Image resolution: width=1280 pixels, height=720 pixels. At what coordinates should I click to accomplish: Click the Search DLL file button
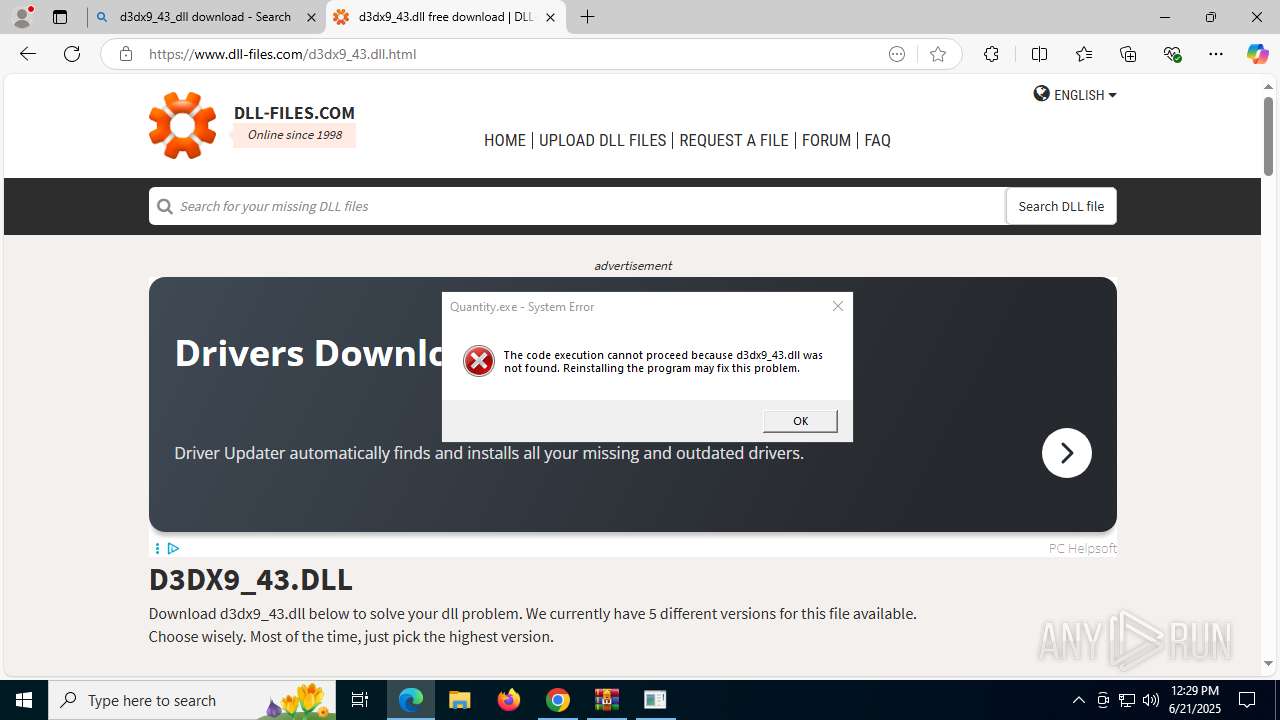tap(1061, 206)
